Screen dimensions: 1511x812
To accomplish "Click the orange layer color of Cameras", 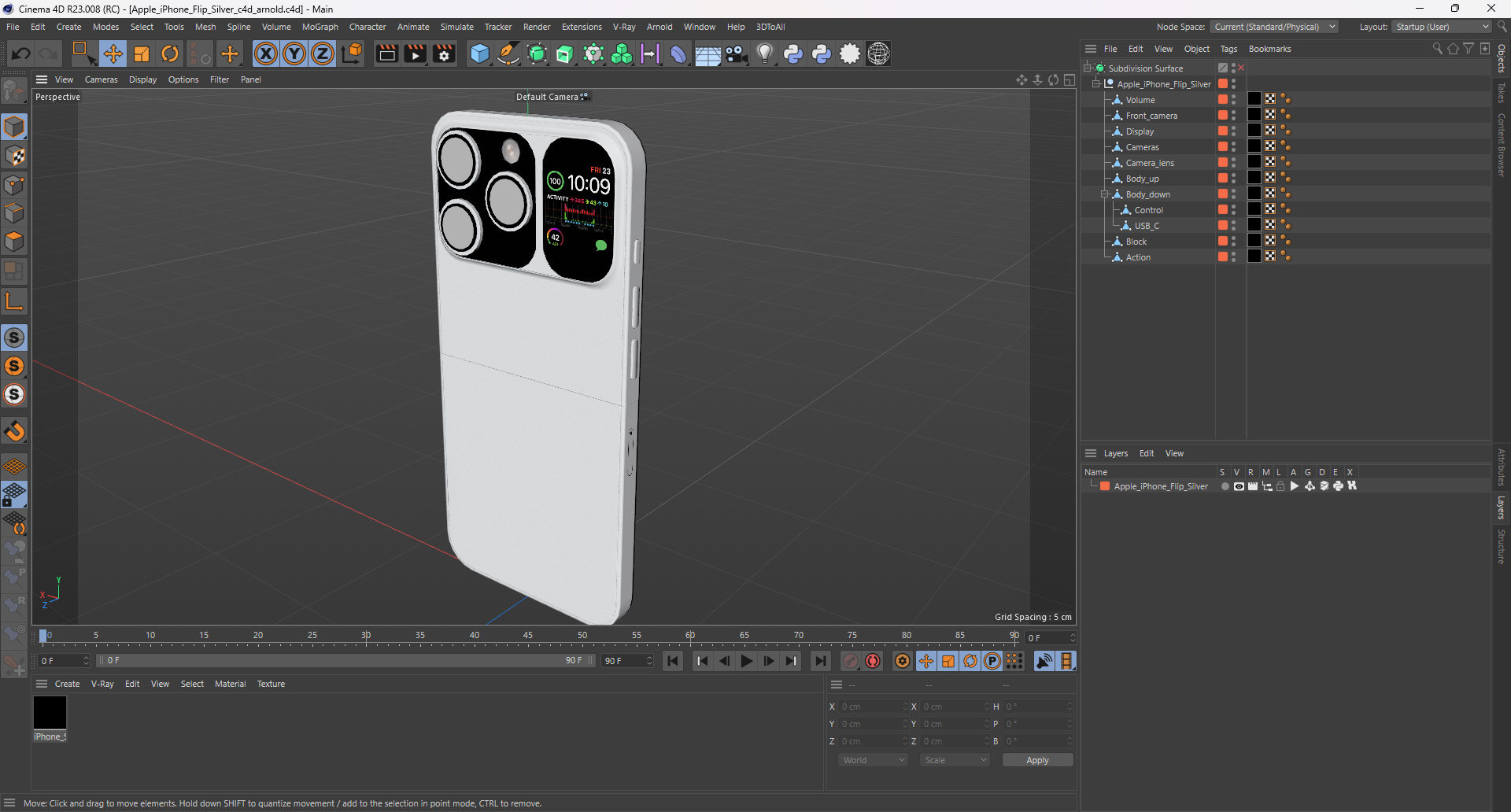I will [1223, 147].
